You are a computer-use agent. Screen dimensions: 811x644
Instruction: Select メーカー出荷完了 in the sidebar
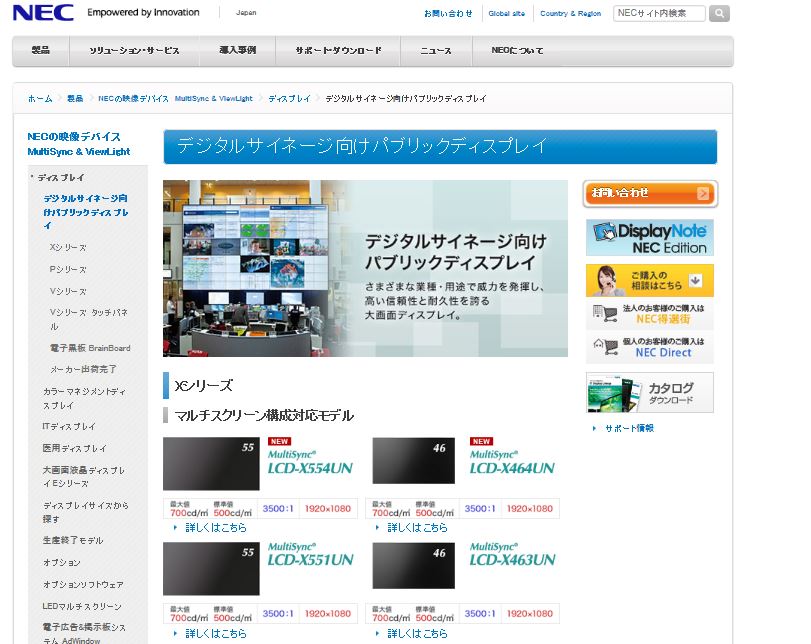pyautogui.click(x=83, y=369)
